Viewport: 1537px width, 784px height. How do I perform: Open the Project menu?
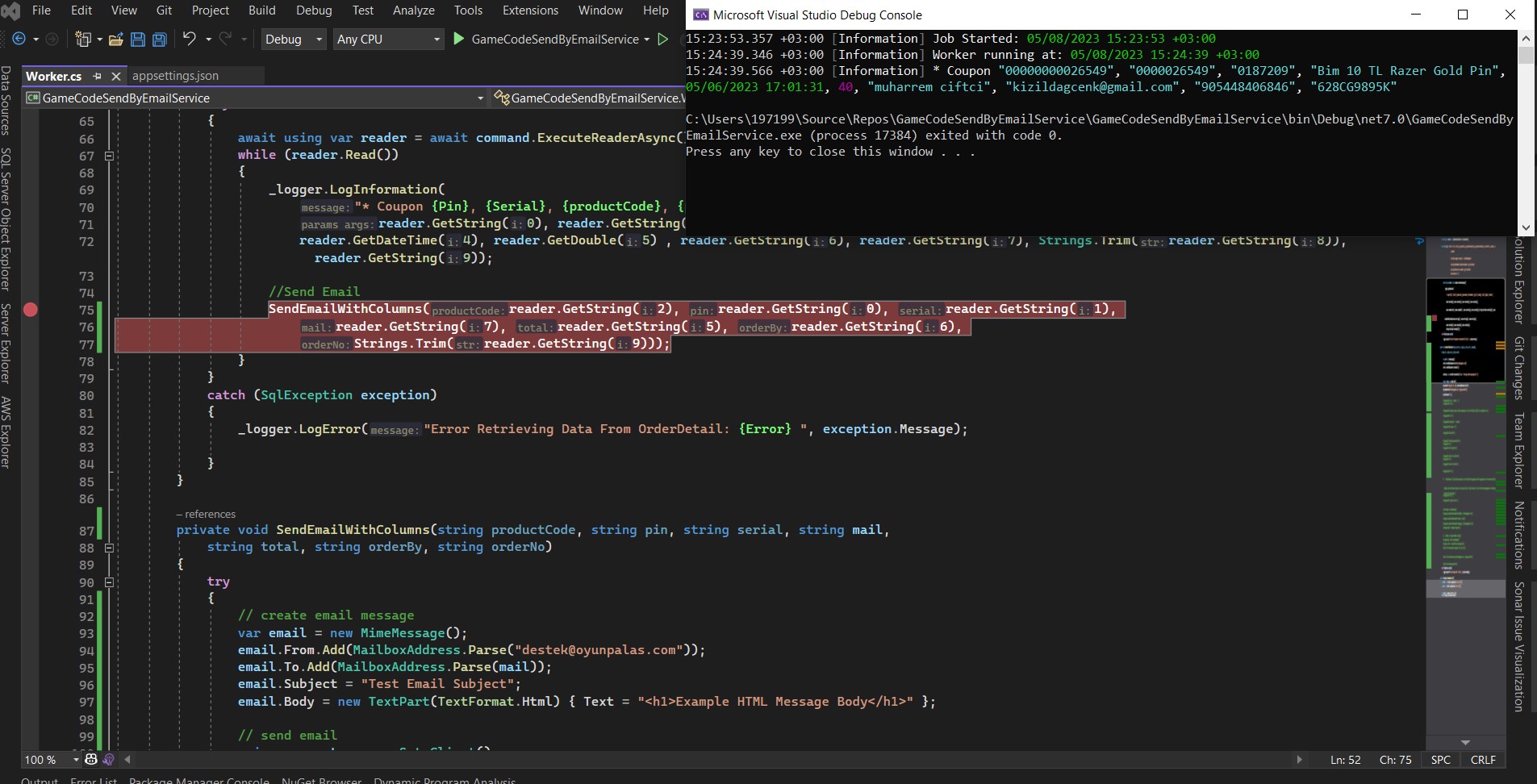click(x=211, y=10)
